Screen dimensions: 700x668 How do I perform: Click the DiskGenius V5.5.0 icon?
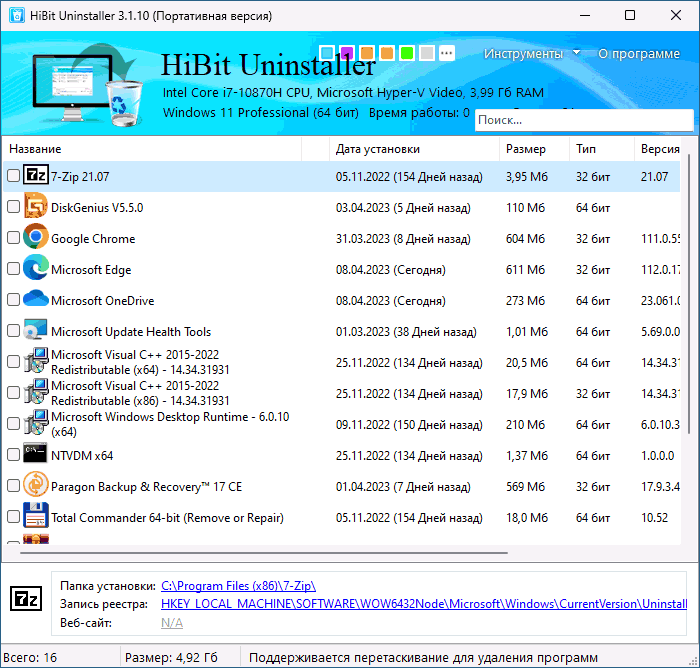click(36, 206)
